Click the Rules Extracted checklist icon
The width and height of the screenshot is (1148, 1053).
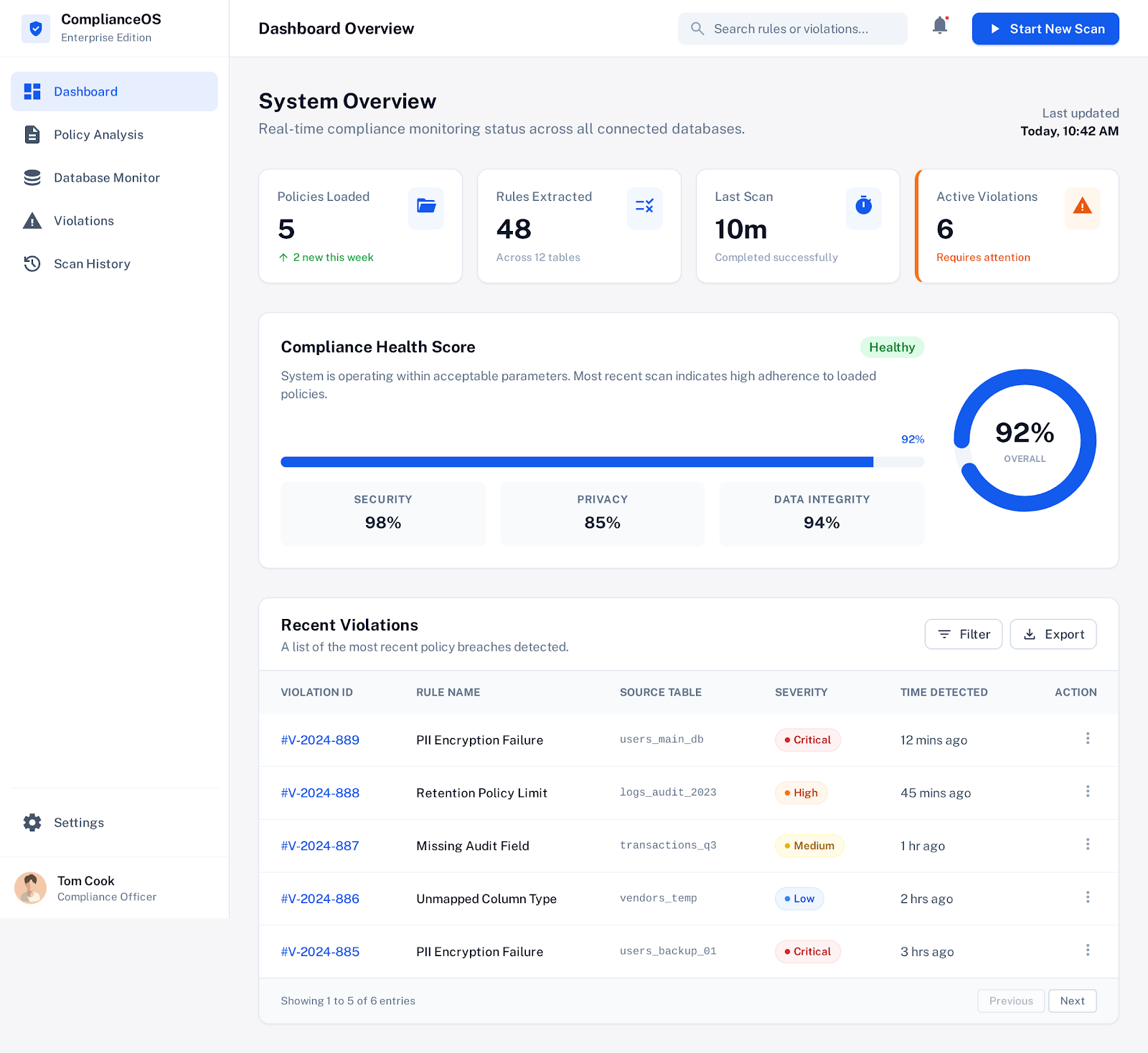(644, 207)
